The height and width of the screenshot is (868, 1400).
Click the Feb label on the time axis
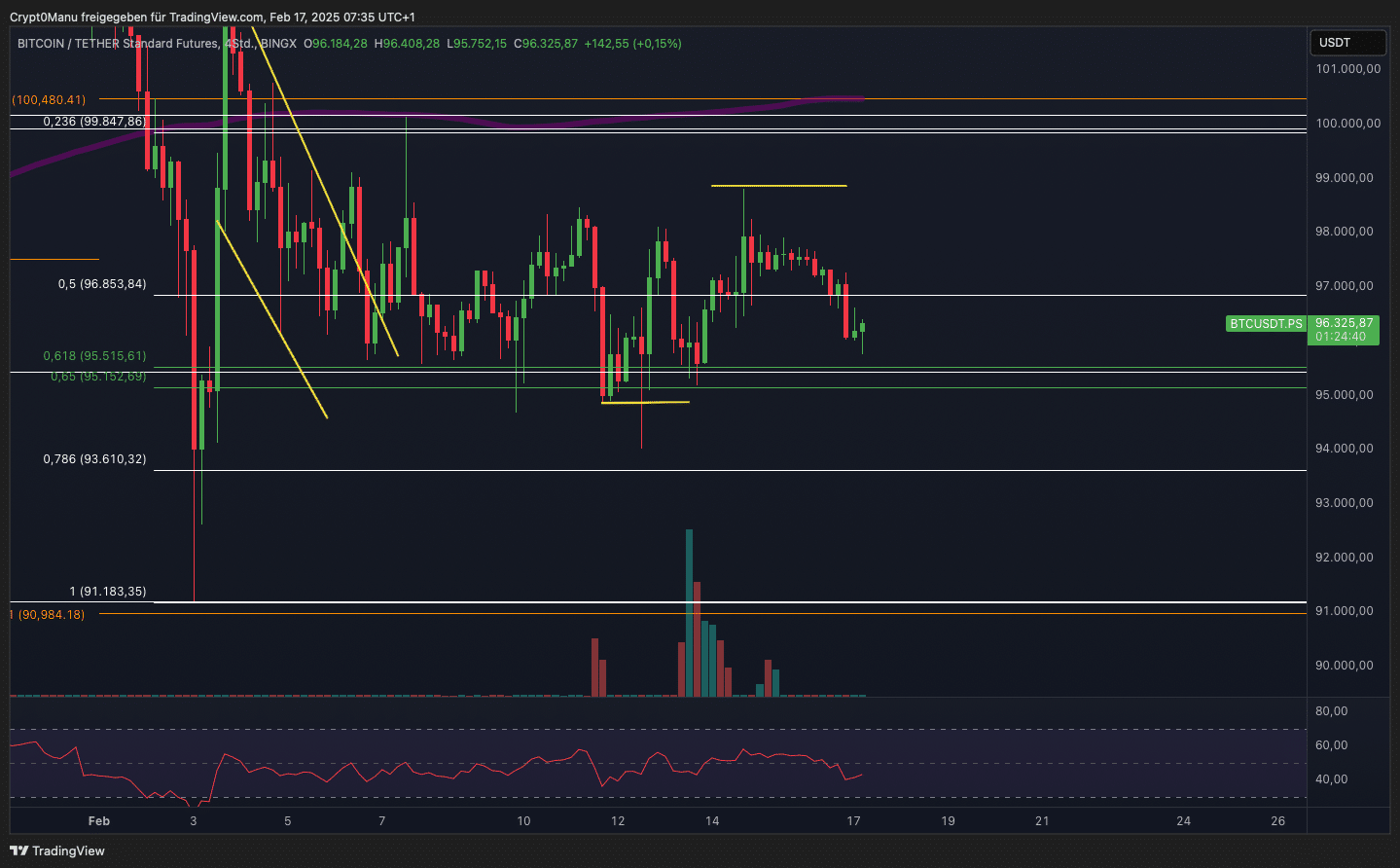pyautogui.click(x=99, y=820)
